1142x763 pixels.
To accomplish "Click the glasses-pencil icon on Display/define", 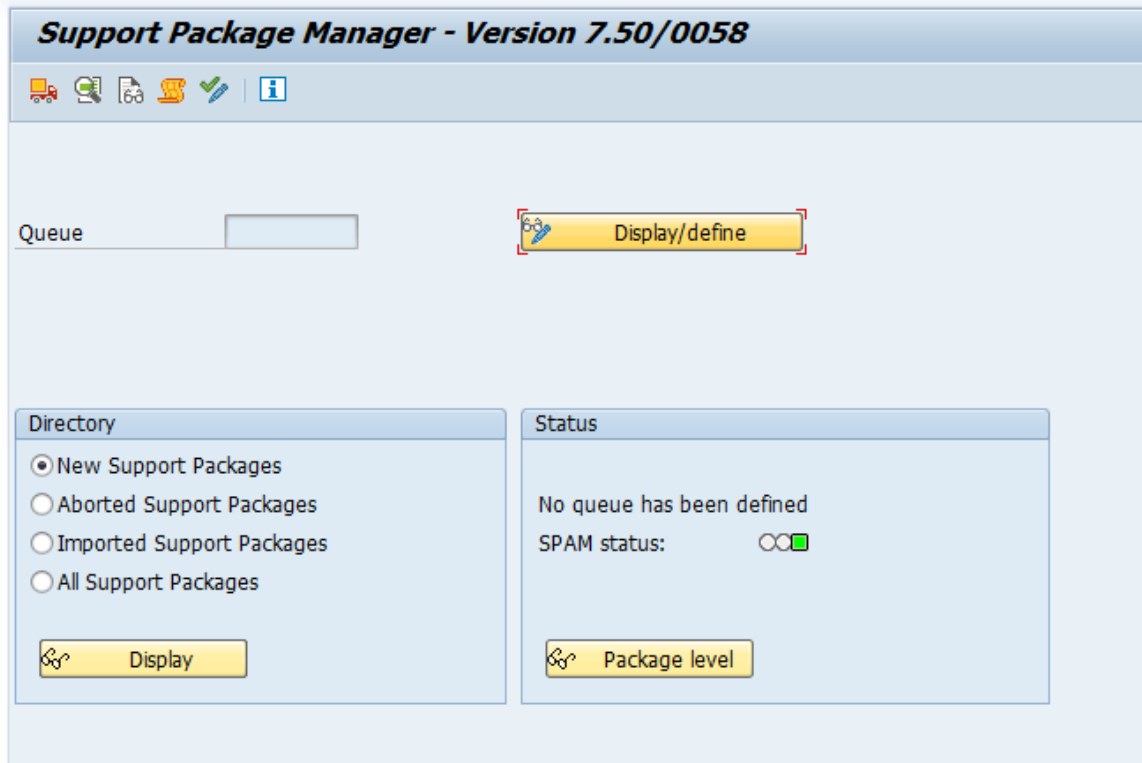I will (537, 232).
